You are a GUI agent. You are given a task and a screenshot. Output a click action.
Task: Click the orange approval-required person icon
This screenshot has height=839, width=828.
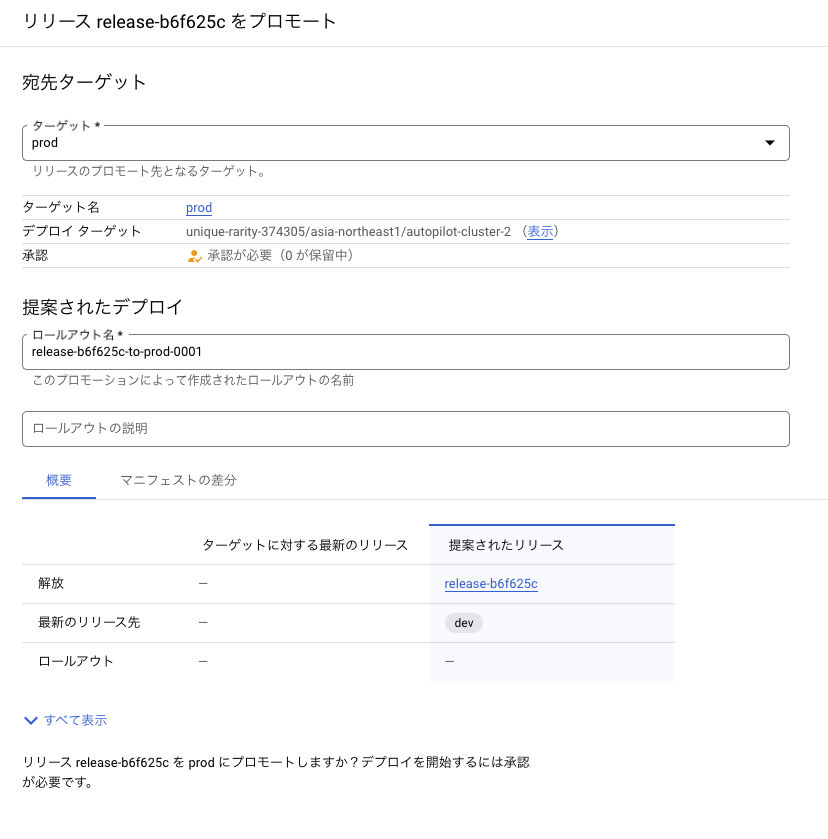tap(194, 256)
